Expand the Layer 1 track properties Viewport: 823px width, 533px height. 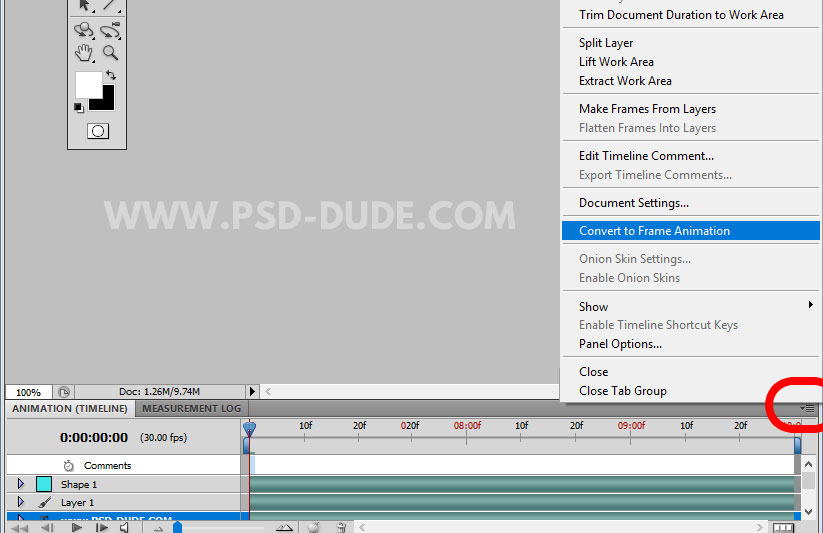point(21,501)
